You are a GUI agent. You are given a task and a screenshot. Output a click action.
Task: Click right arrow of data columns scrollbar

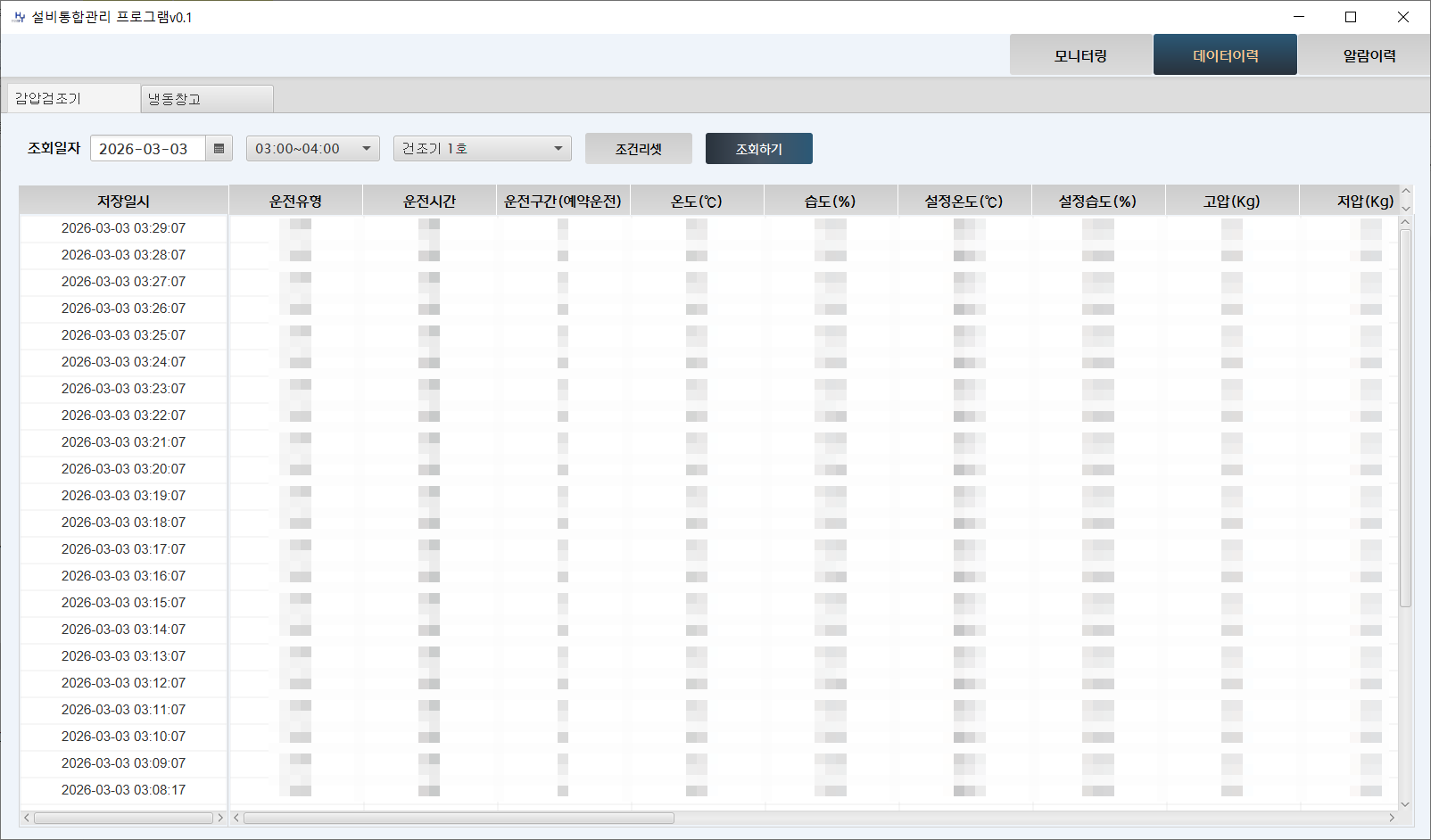pyautogui.click(x=1391, y=818)
